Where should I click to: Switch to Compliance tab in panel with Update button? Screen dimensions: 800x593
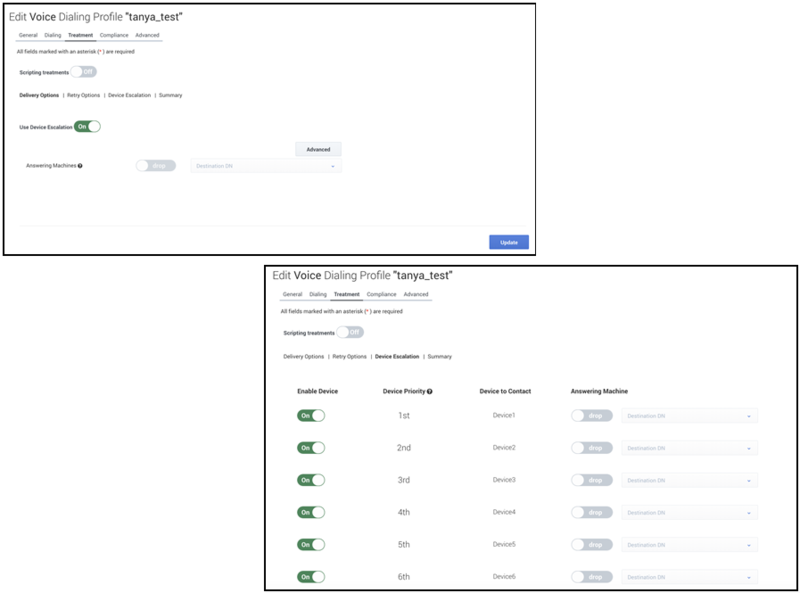[x=114, y=35]
